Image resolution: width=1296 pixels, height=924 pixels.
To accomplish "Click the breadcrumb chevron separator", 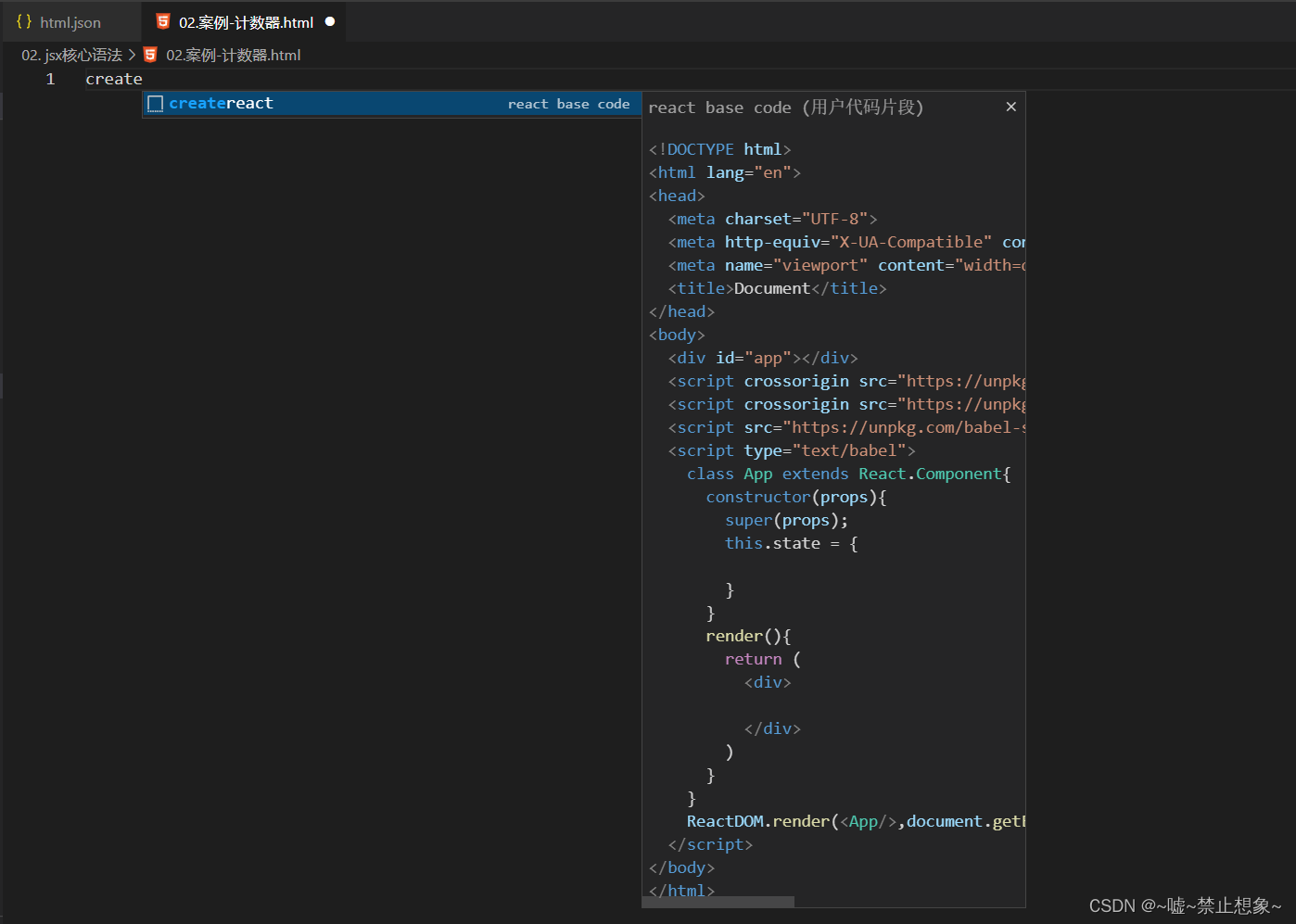I will 132,55.
